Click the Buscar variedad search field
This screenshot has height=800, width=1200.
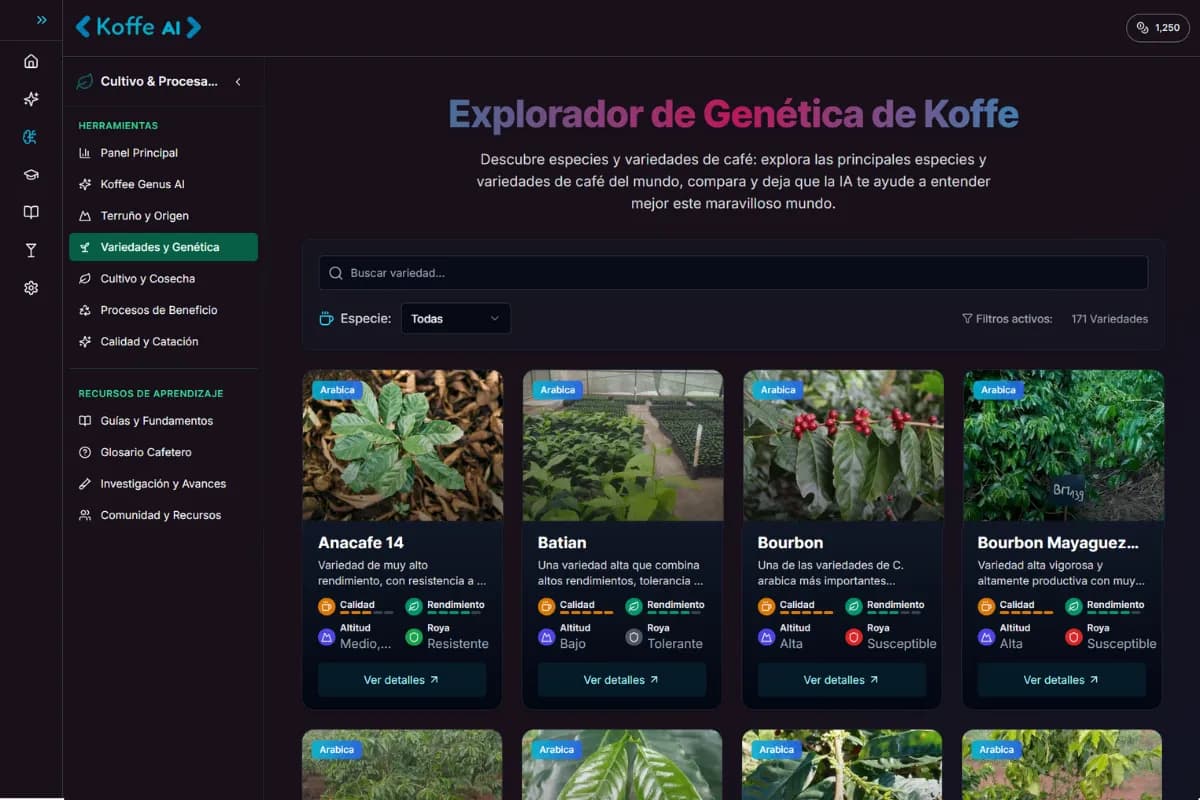(x=732, y=272)
